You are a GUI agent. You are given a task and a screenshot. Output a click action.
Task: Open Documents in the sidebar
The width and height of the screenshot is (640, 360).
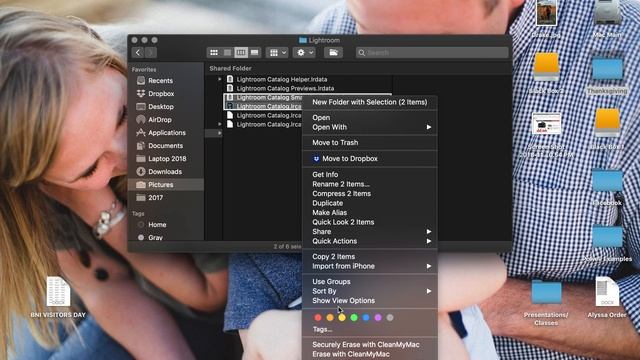click(166, 146)
